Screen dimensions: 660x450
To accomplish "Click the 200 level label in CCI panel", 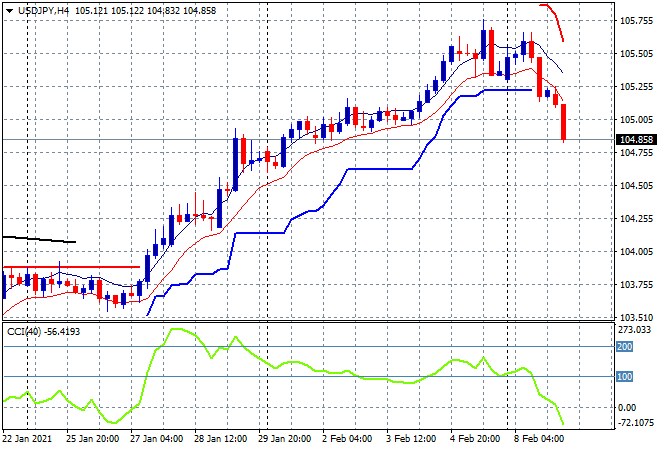I will point(625,346).
